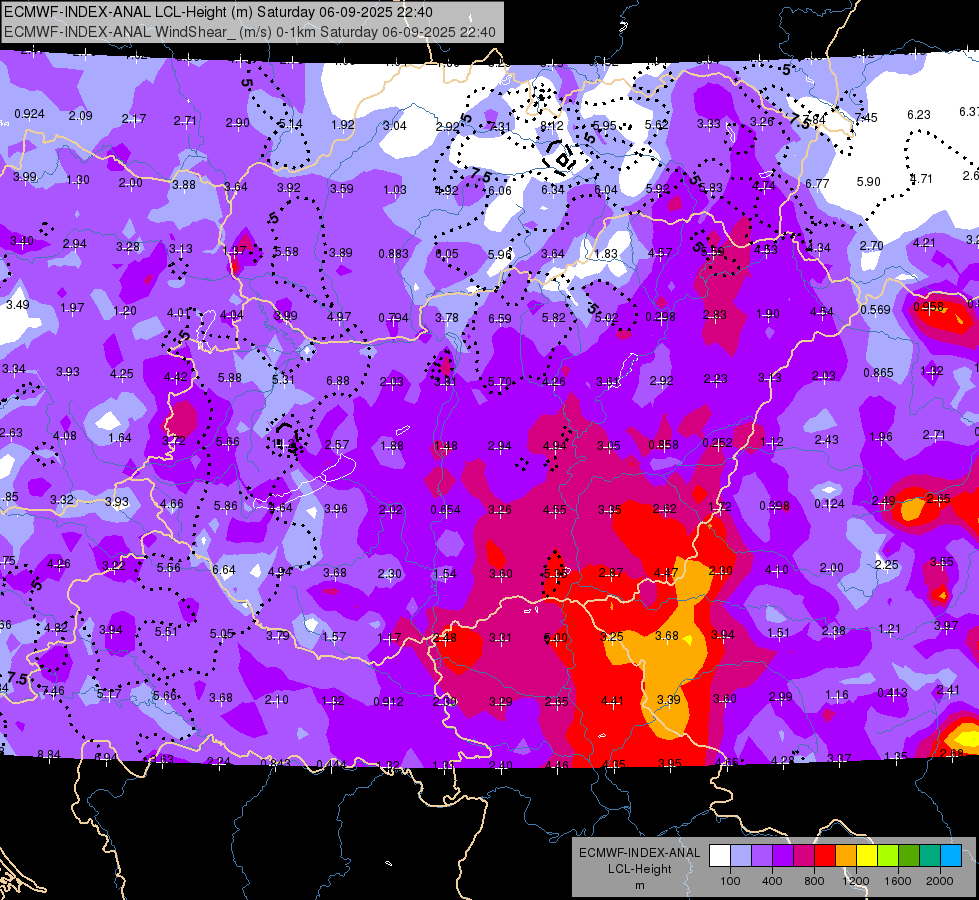Click the teal legend color swatch
This screenshot has width=979, height=900.
point(930,855)
